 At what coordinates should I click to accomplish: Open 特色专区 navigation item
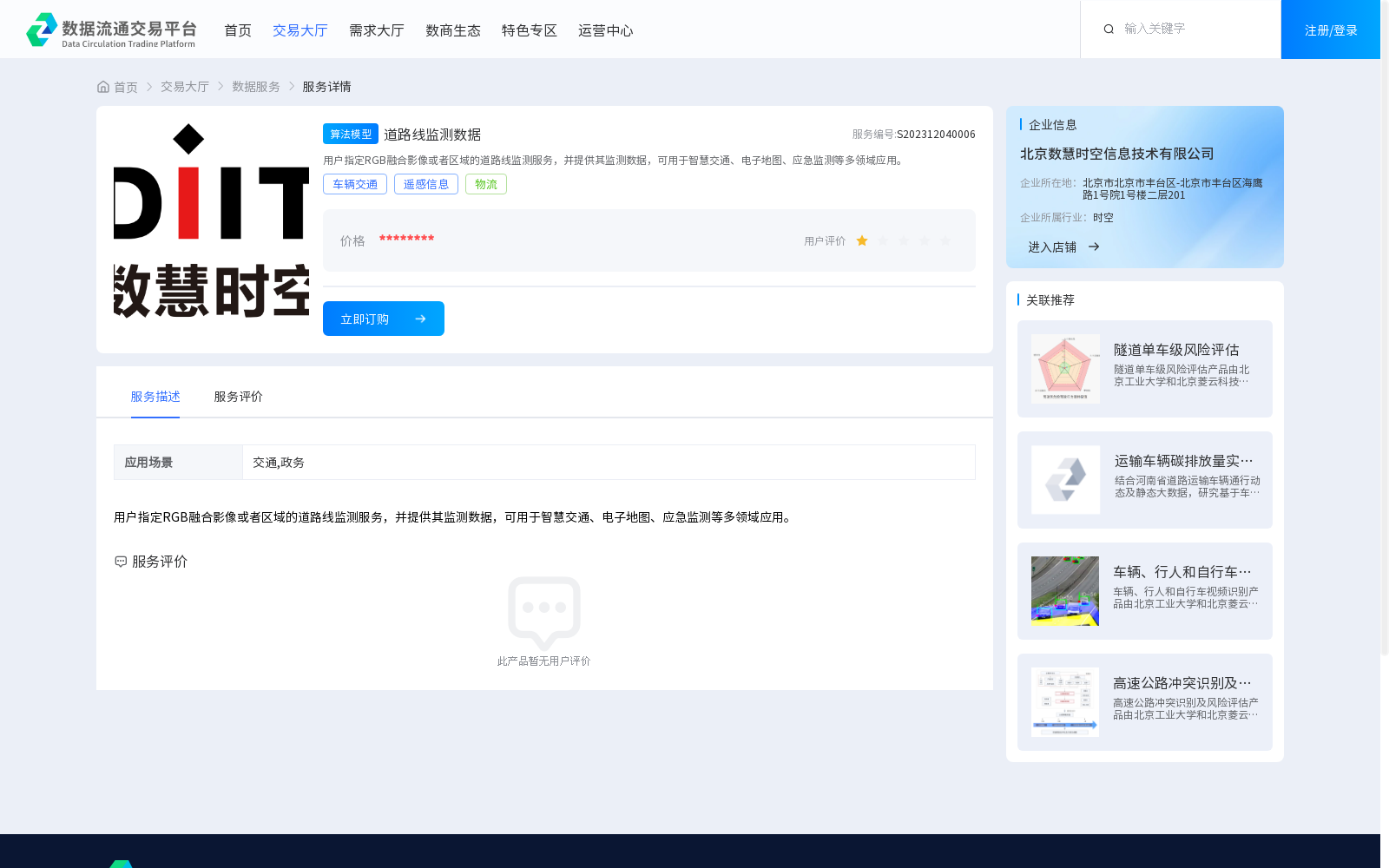tap(530, 30)
